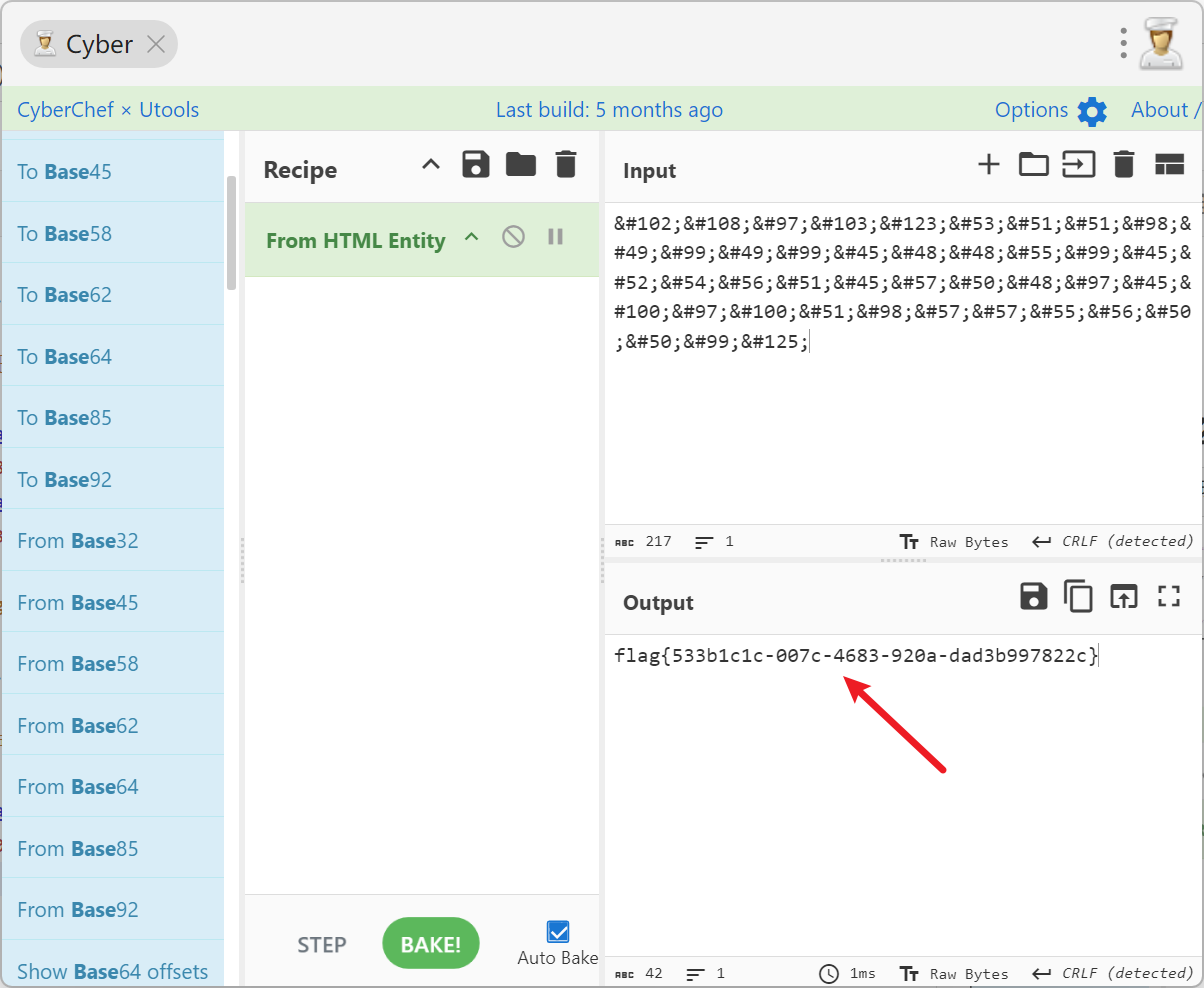Viewport: 1204px width, 988px height.
Task: Set breakpoint pause on From HTML Entity
Action: [556, 237]
